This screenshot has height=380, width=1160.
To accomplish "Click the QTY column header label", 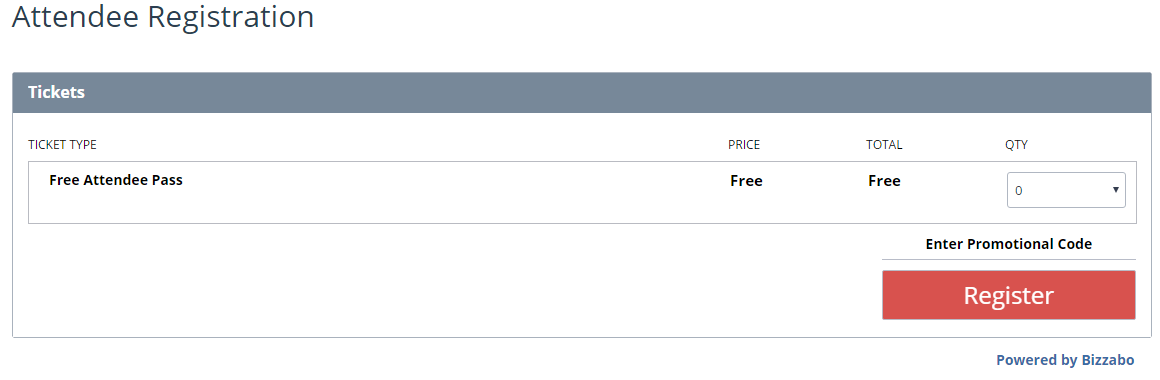I will (x=1016, y=145).
